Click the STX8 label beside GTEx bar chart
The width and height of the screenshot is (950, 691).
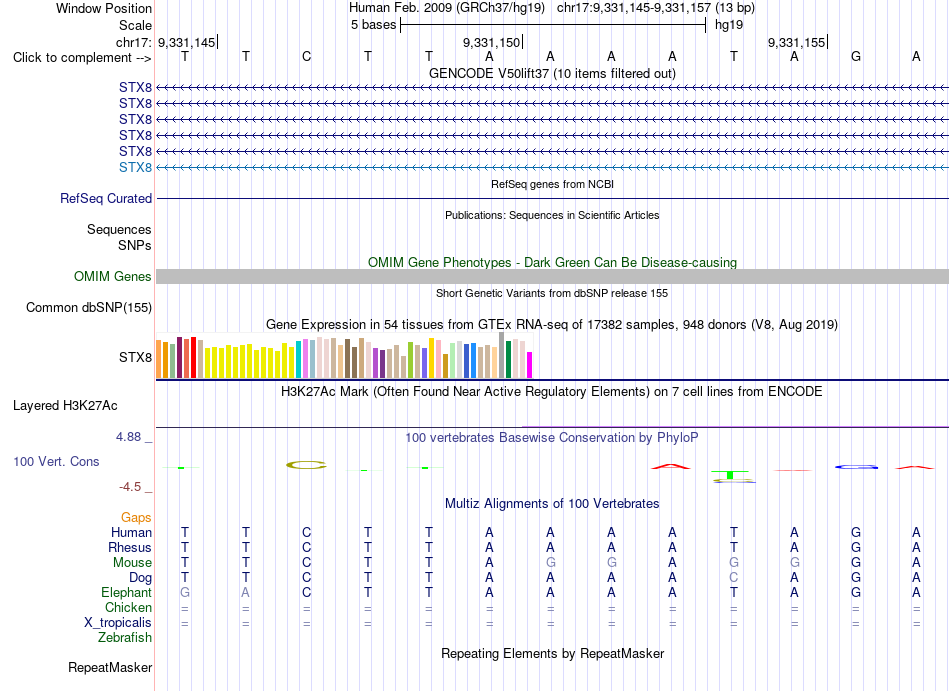pyautogui.click(x=135, y=357)
